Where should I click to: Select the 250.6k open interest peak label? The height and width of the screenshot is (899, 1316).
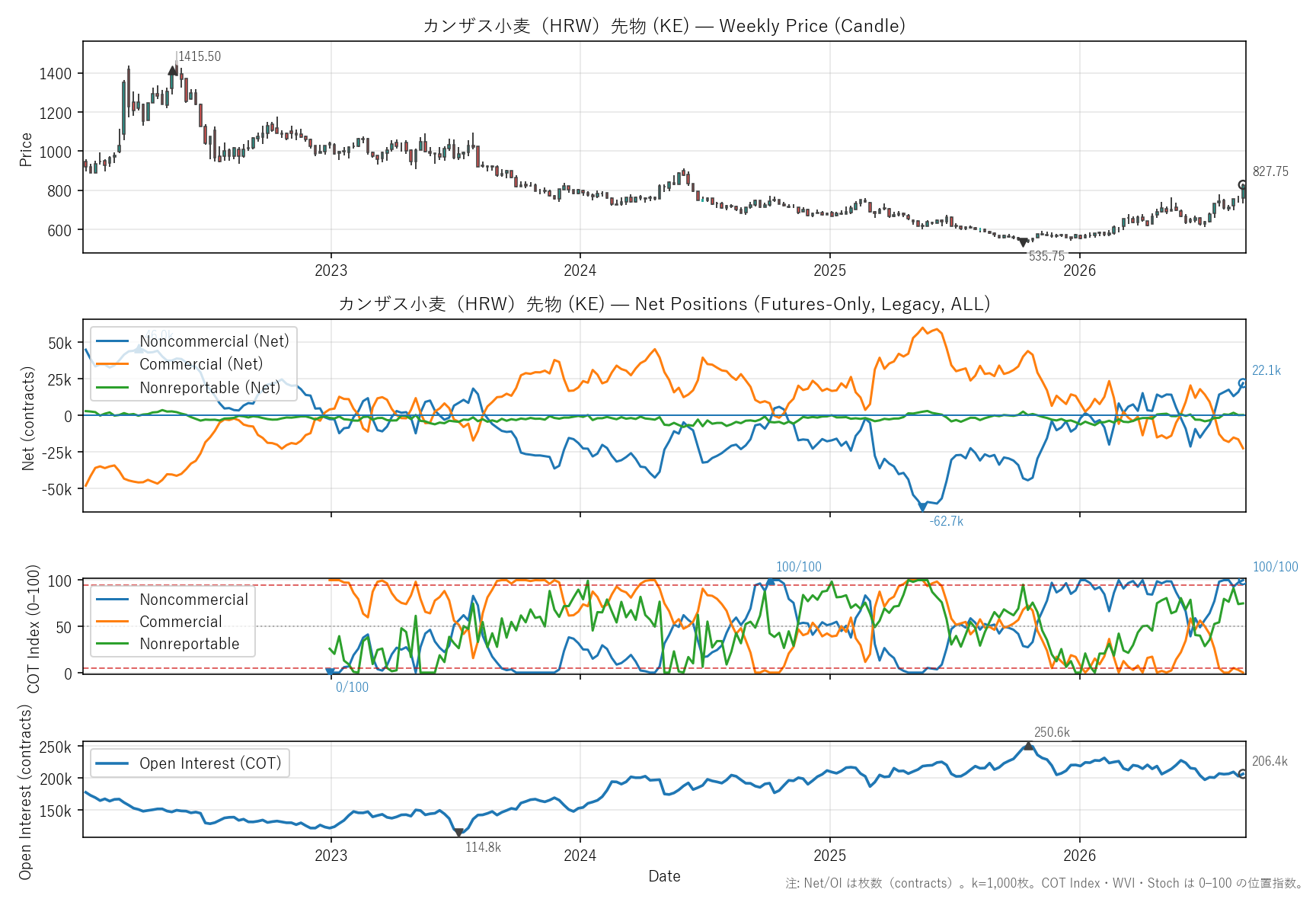(x=1052, y=732)
